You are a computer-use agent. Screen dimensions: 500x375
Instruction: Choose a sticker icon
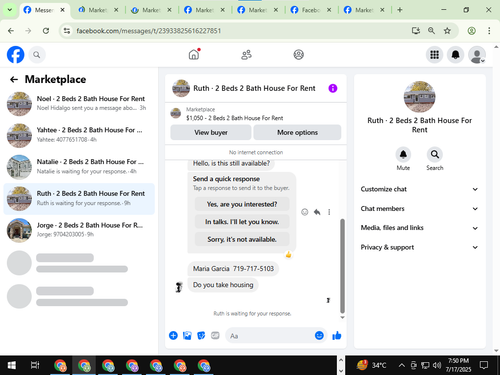click(x=201, y=335)
